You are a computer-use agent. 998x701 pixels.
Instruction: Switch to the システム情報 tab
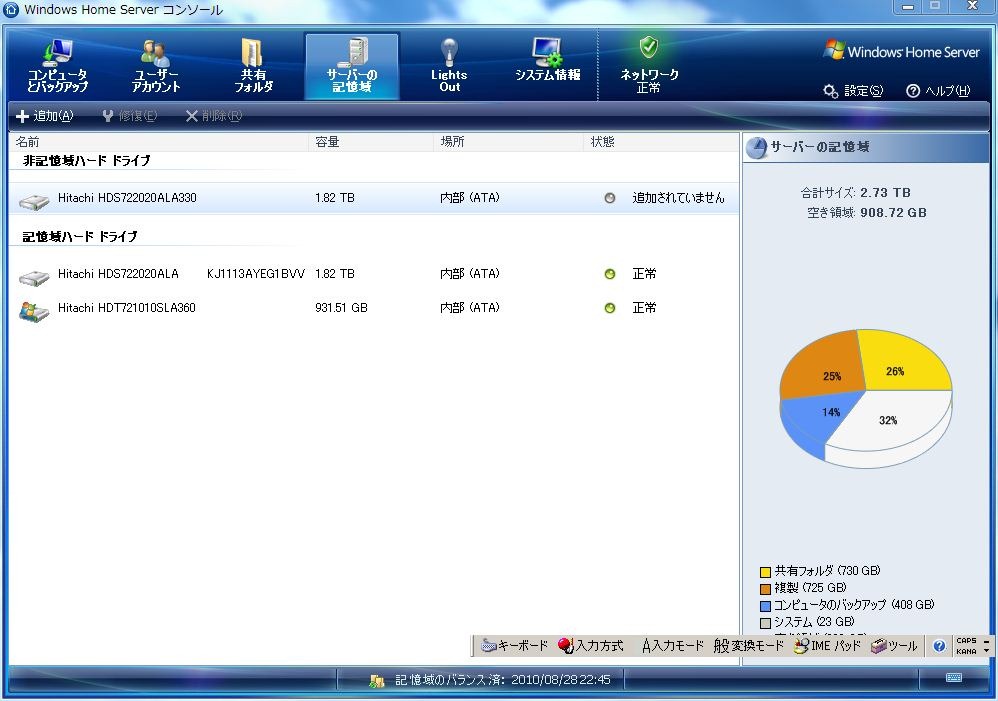[x=547, y=60]
